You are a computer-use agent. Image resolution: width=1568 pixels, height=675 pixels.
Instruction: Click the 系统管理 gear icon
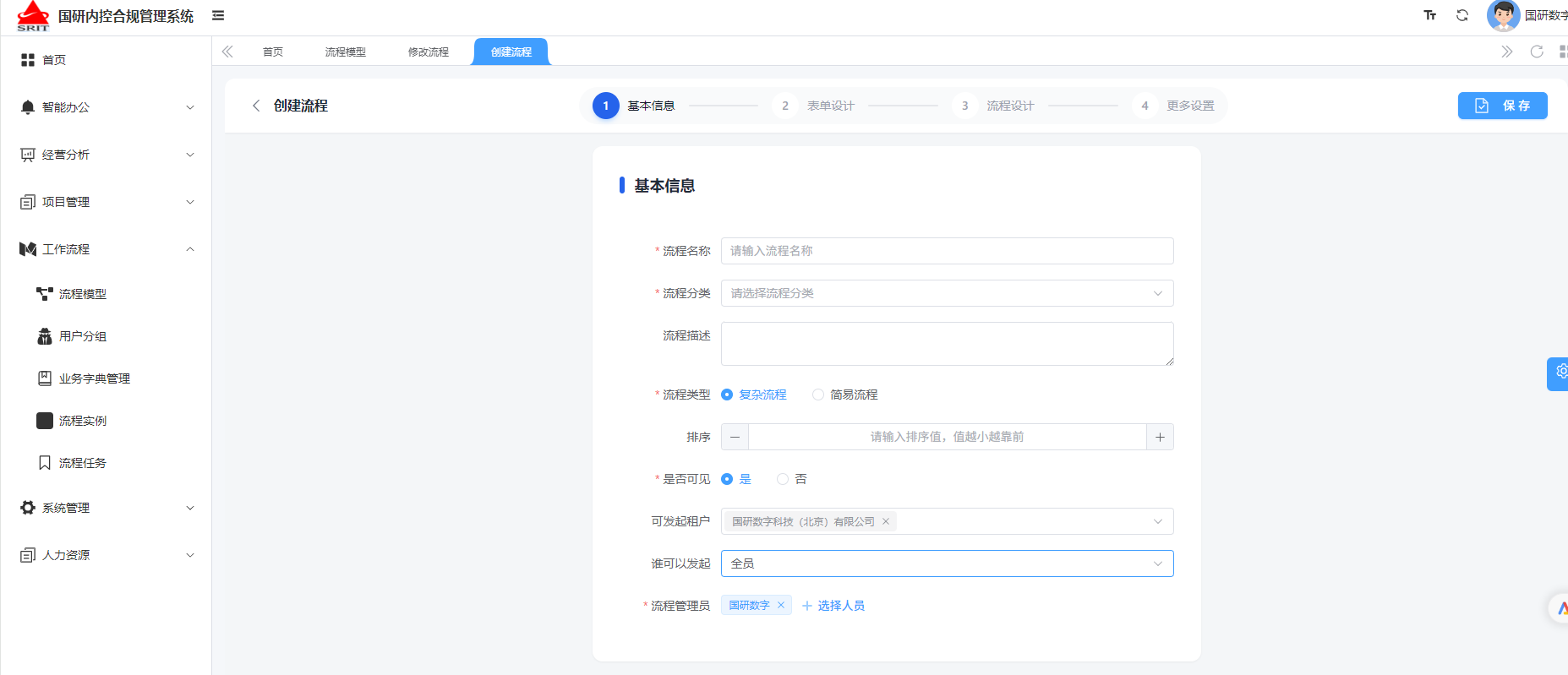28,508
